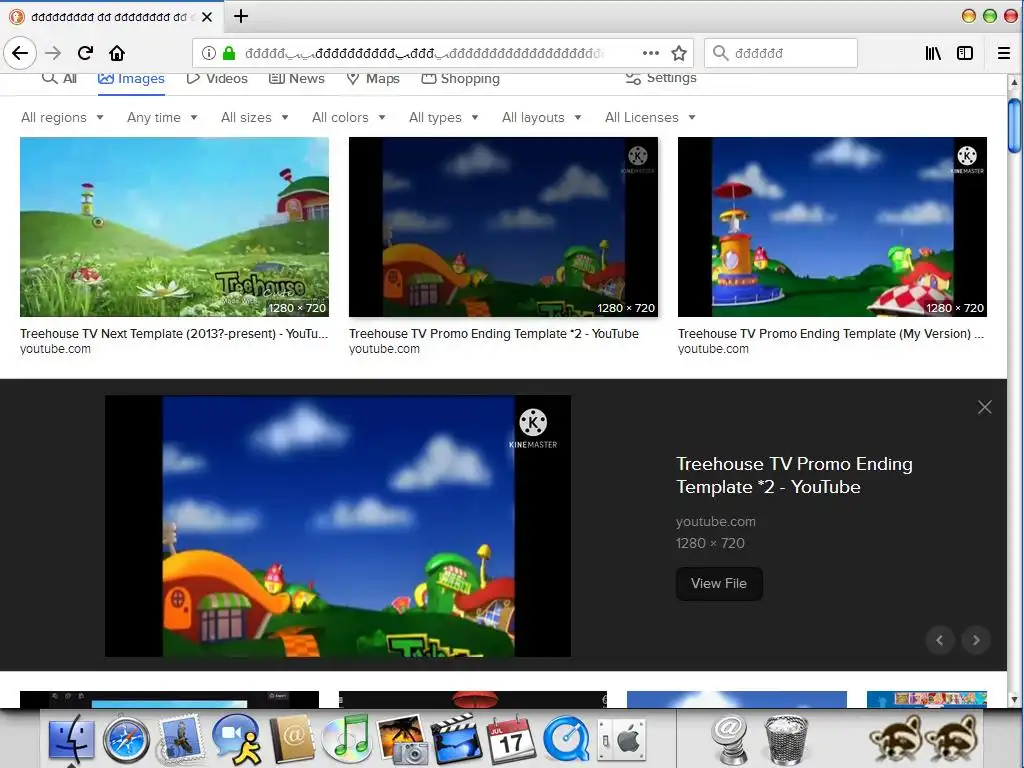Viewport: 1024px width, 768px height.
Task: Click the scrollbar down arrow
Action: click(1014, 699)
